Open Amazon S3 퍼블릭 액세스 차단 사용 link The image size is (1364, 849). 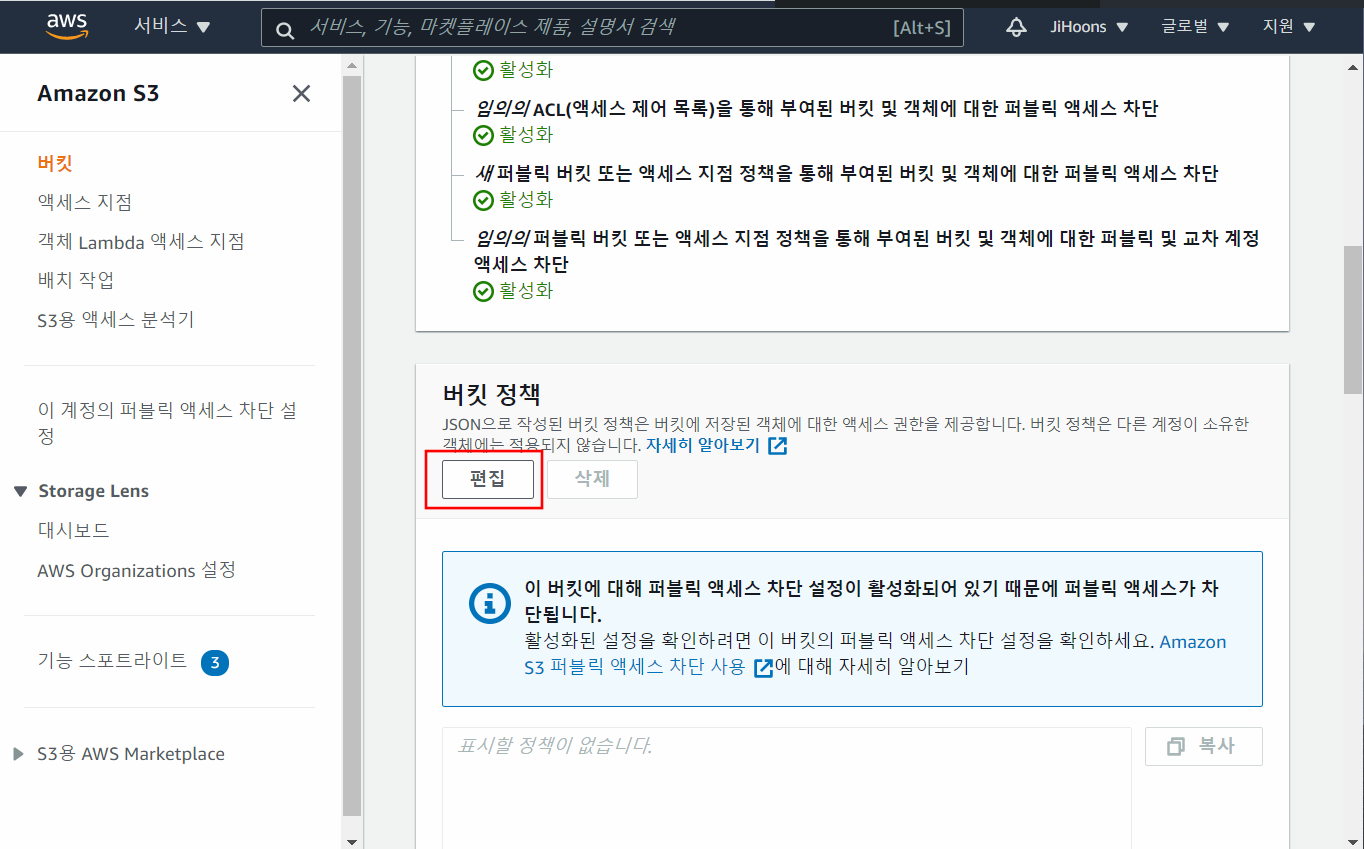[875, 654]
